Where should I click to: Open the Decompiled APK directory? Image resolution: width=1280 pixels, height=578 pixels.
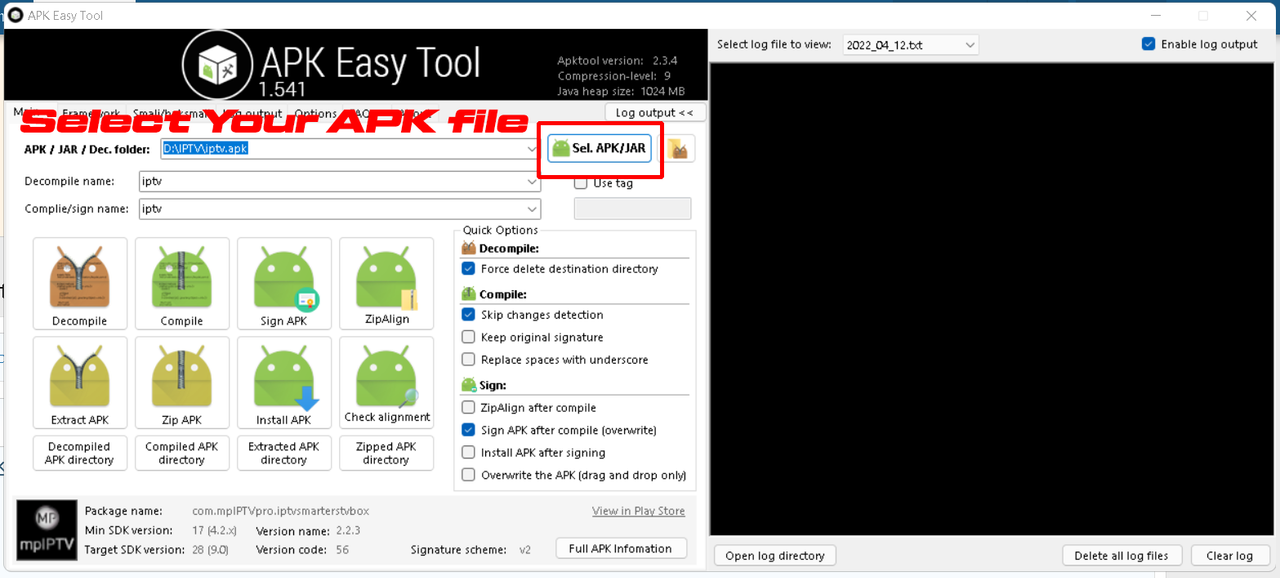(80, 453)
